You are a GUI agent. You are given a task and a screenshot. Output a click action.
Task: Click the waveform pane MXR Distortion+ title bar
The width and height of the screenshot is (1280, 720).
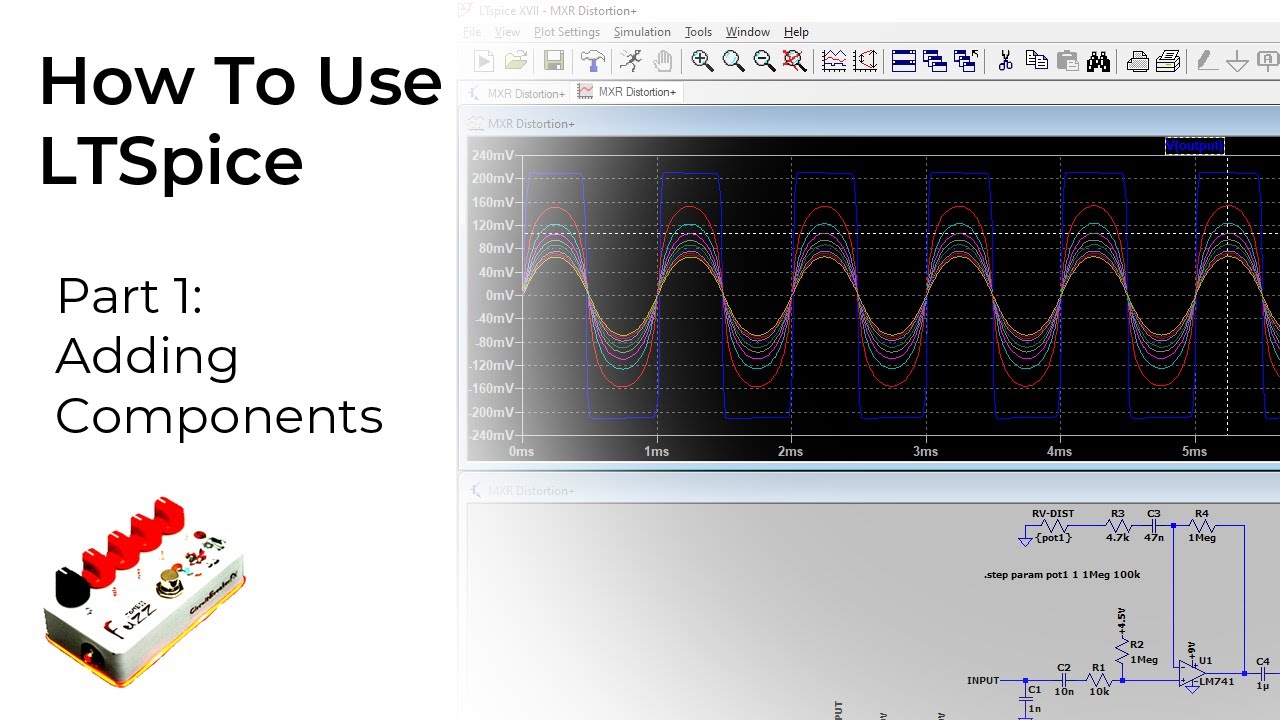pyautogui.click(x=868, y=124)
